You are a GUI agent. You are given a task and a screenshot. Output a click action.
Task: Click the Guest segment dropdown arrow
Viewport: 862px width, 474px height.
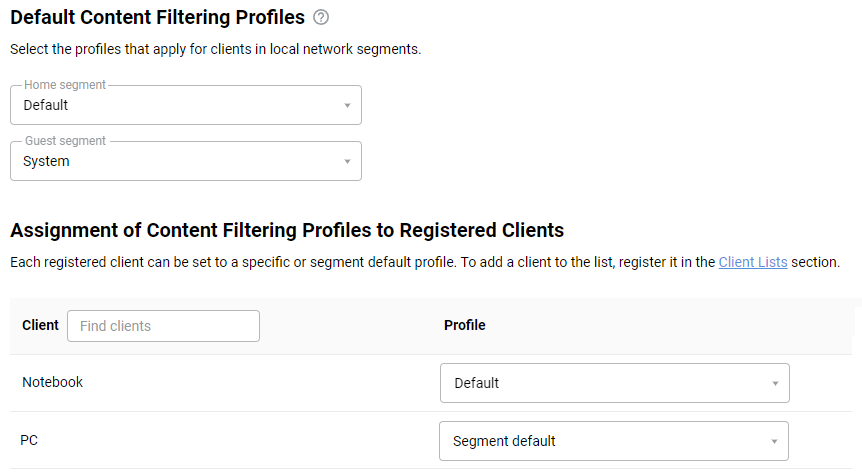pyautogui.click(x=347, y=161)
